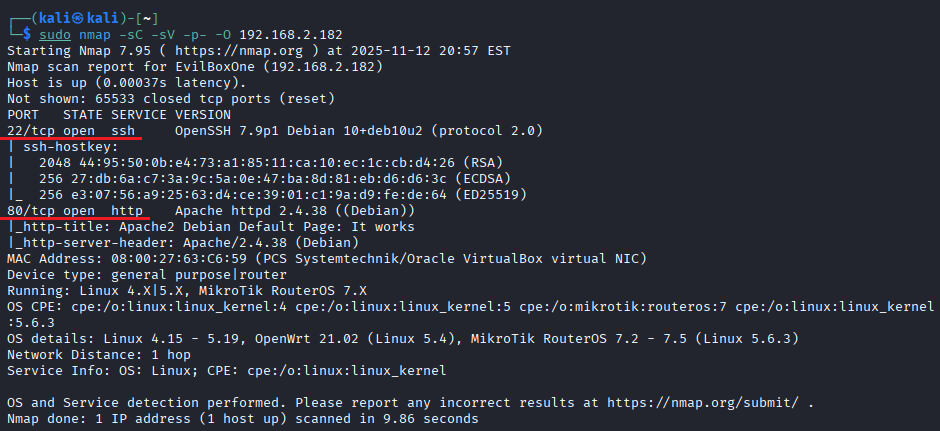Click the target IP ending the command line
940x431 pixels.
click(294, 33)
